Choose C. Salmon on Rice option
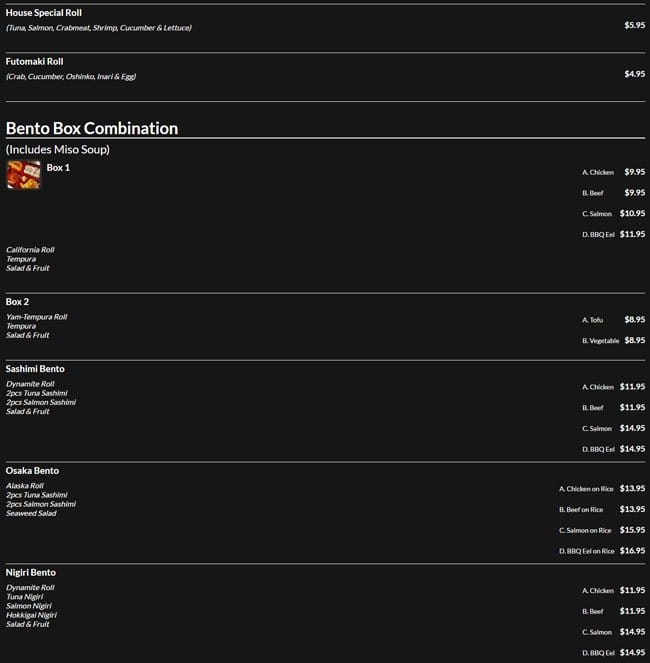This screenshot has width=650, height=663. pos(587,530)
